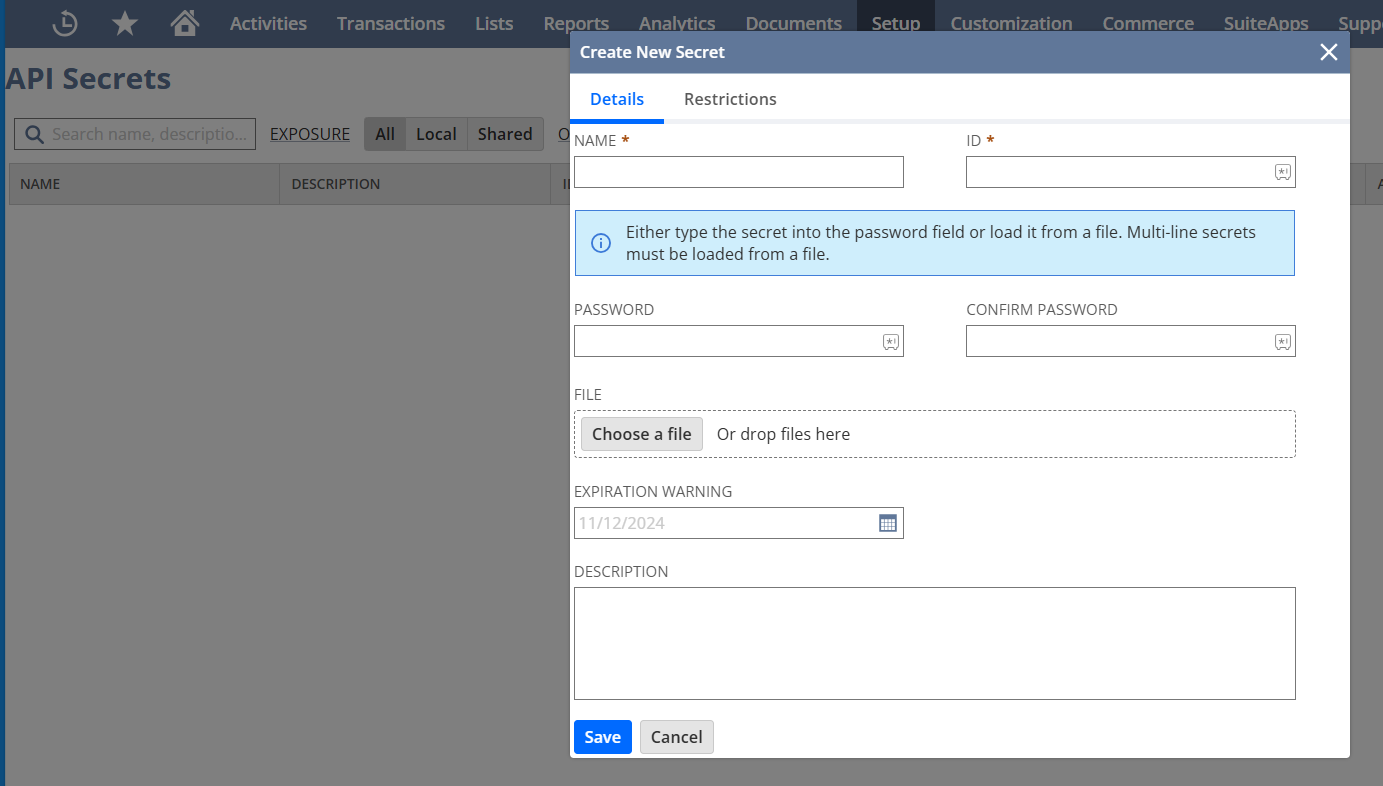Open the Transactions menu

[x=390, y=23]
